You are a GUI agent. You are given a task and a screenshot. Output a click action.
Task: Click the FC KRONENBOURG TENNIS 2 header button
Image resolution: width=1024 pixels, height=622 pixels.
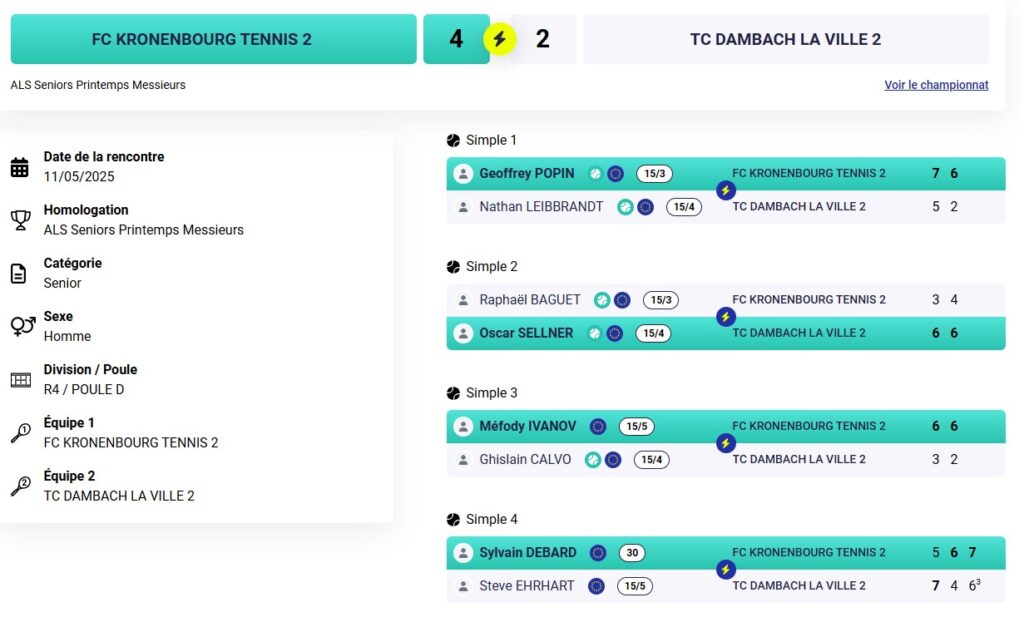click(214, 39)
